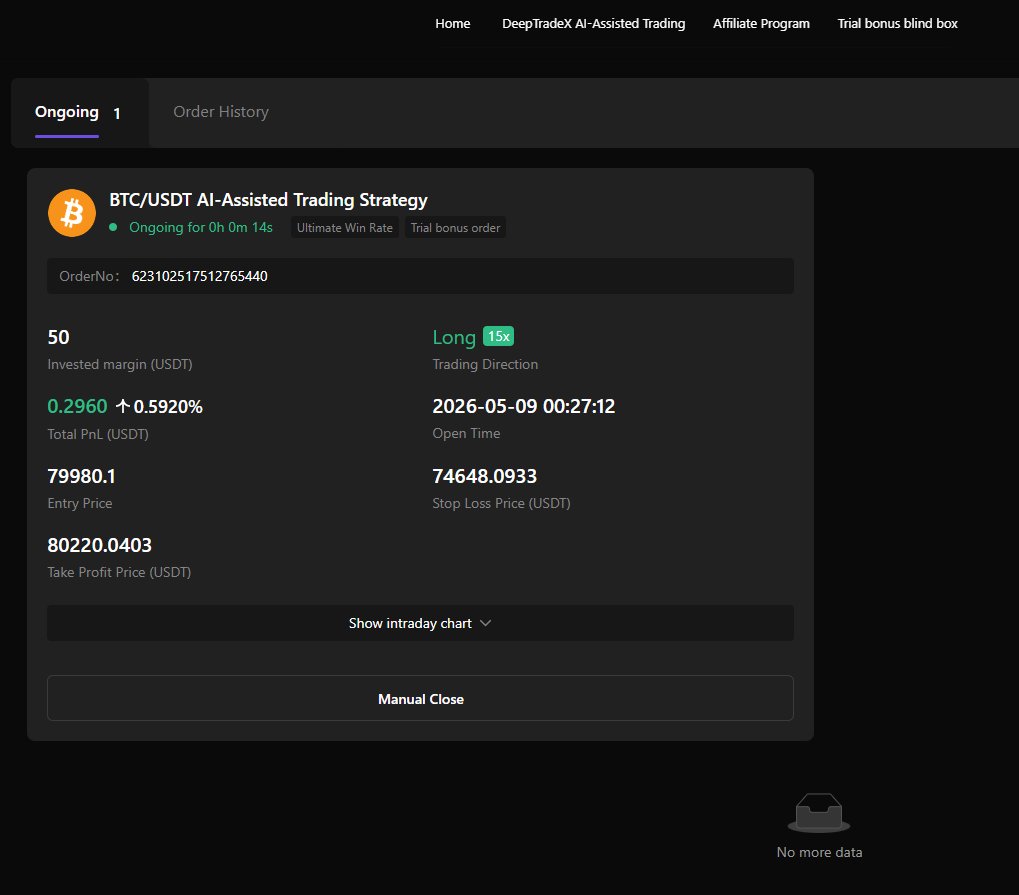Viewport: 1019px width, 895px height.
Task: Click 'Trading Direction' label
Action: [x=485, y=365]
